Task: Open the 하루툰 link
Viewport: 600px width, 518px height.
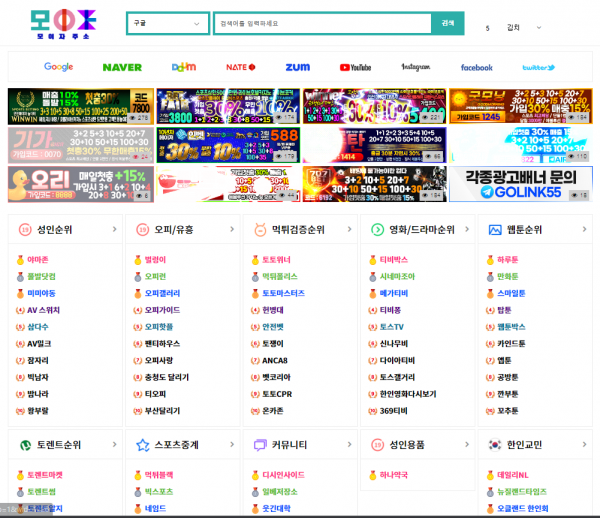Action: (507, 260)
